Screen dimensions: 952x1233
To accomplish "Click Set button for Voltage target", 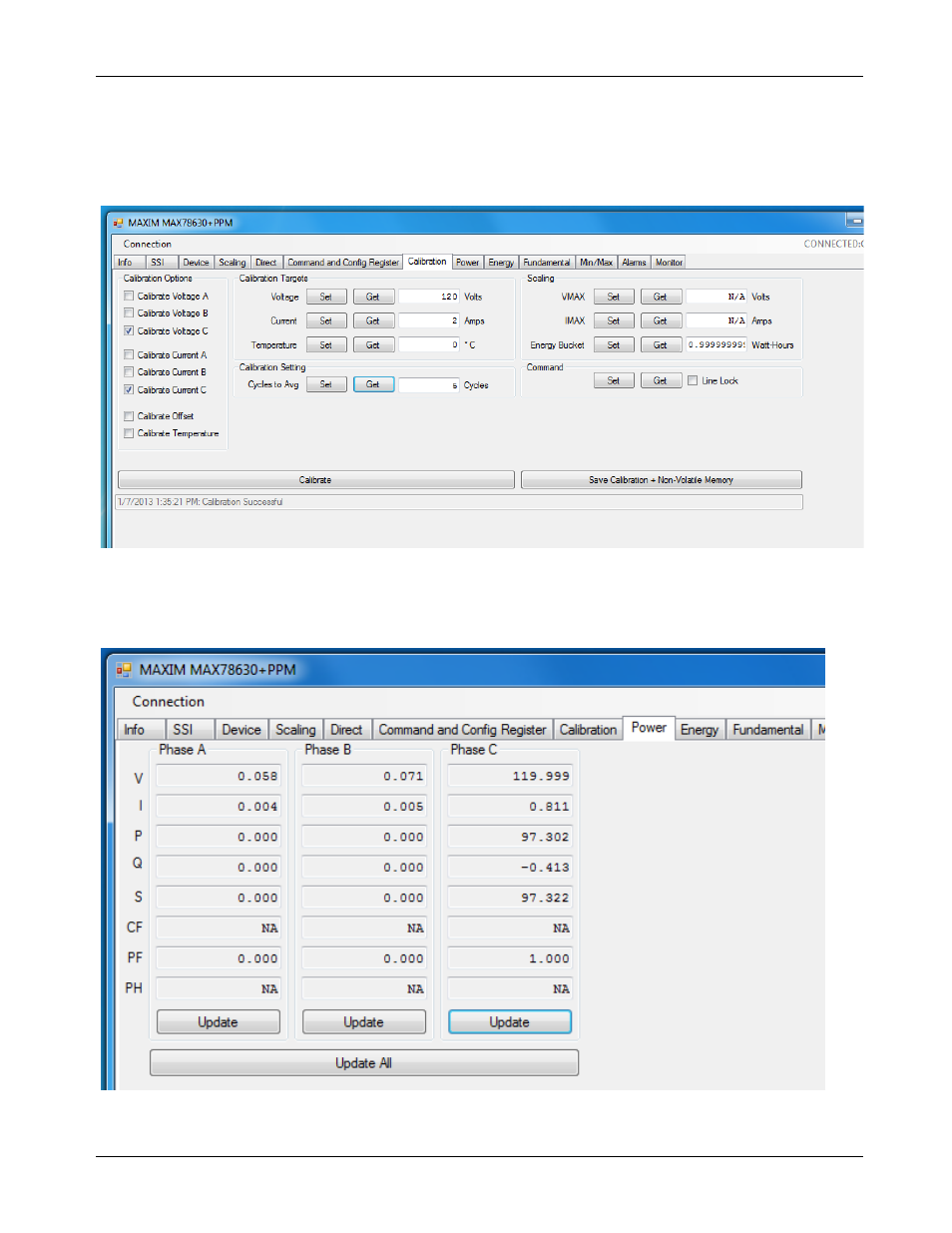I will pos(326,297).
